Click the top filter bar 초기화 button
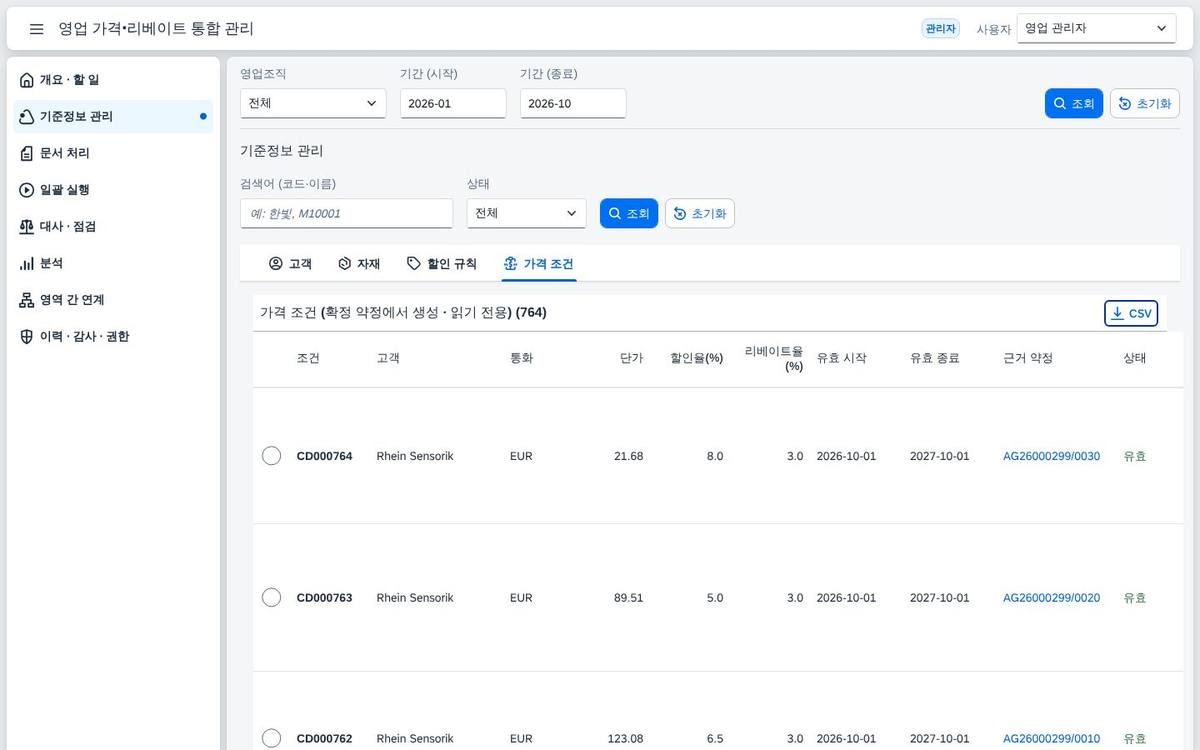Viewport: 1200px width, 750px height. point(1145,103)
